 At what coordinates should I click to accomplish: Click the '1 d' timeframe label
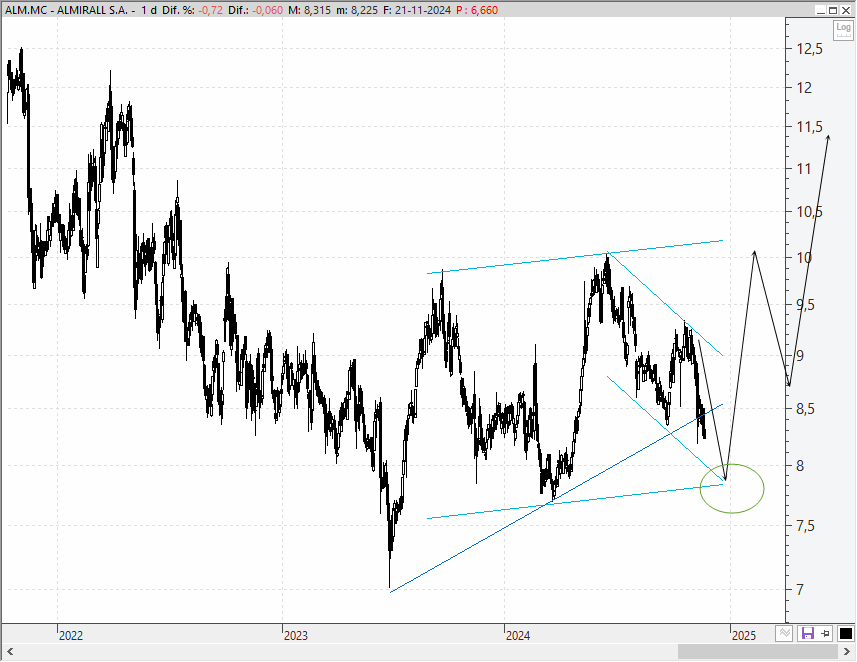(148, 10)
